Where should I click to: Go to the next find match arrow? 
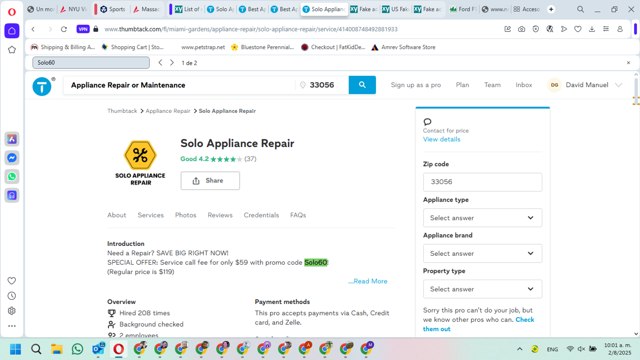coord(172,62)
